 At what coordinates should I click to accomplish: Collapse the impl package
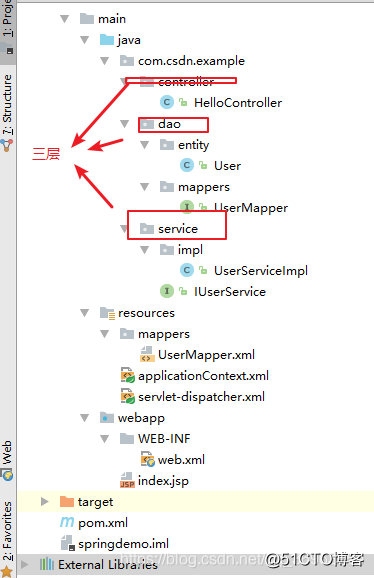pos(144,250)
